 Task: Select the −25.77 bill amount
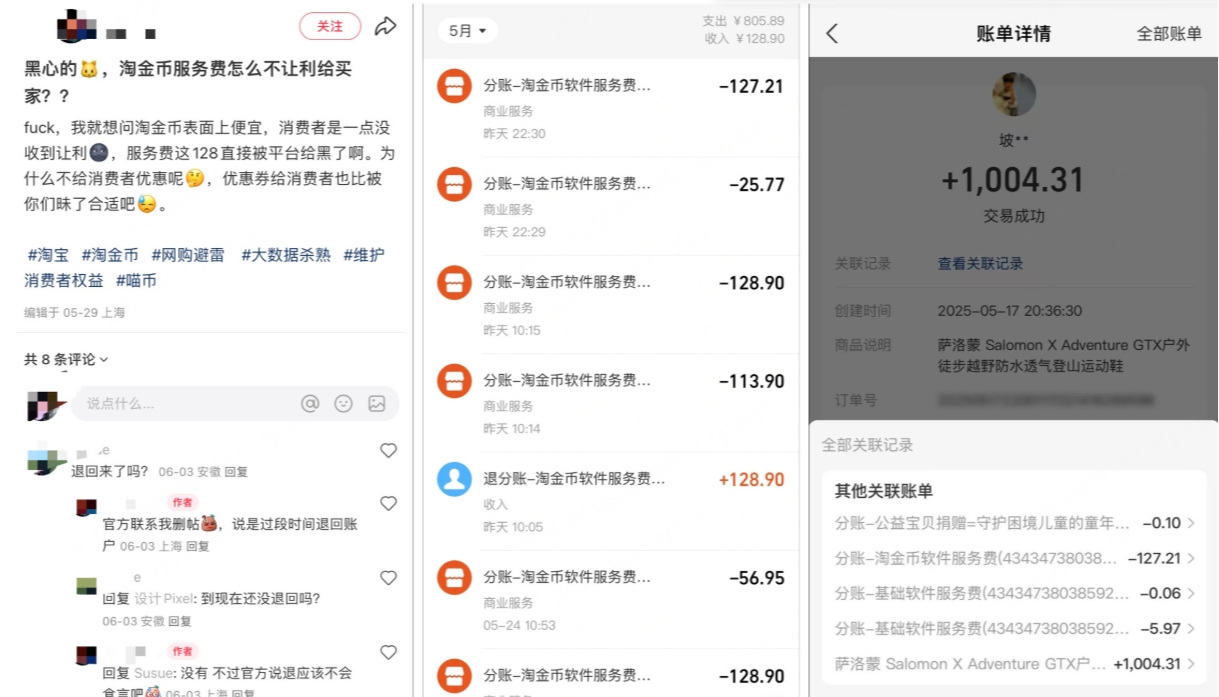point(757,184)
